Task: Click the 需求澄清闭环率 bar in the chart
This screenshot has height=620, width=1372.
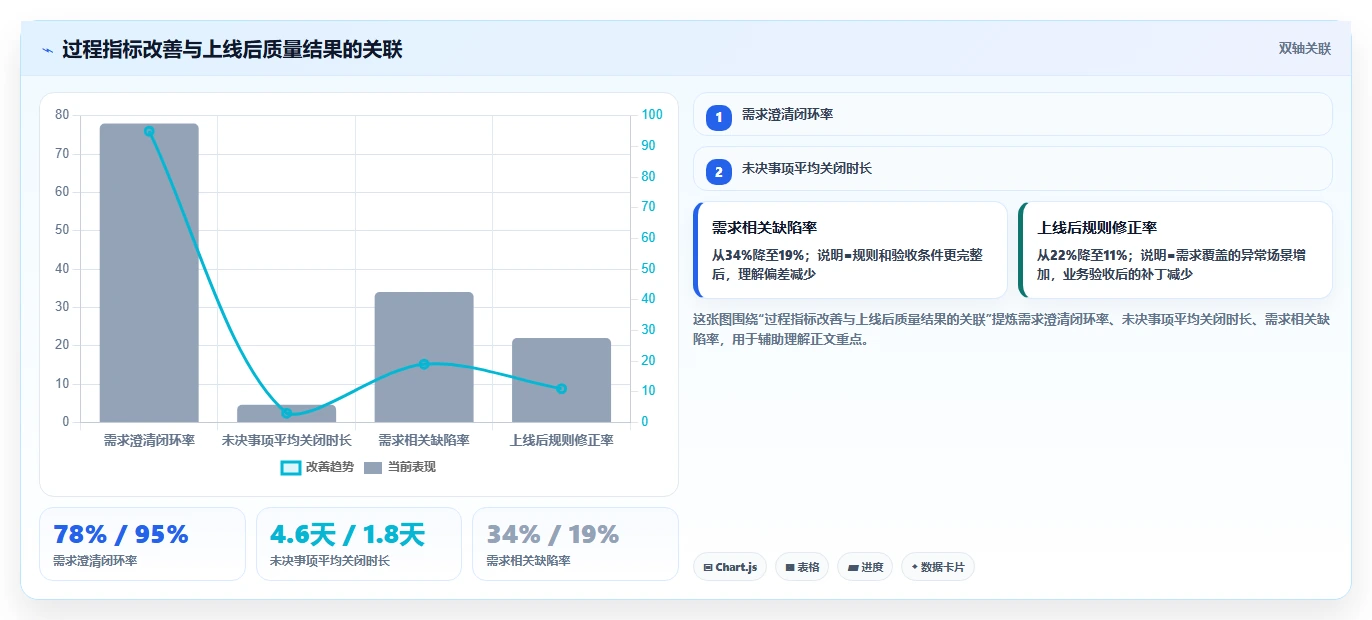Action: point(149,273)
